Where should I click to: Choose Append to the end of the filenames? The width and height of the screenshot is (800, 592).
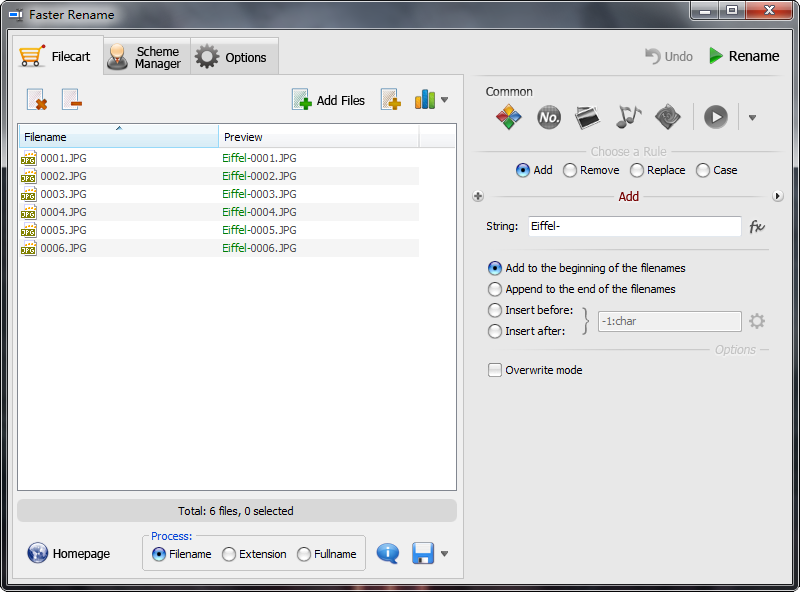pyautogui.click(x=495, y=289)
